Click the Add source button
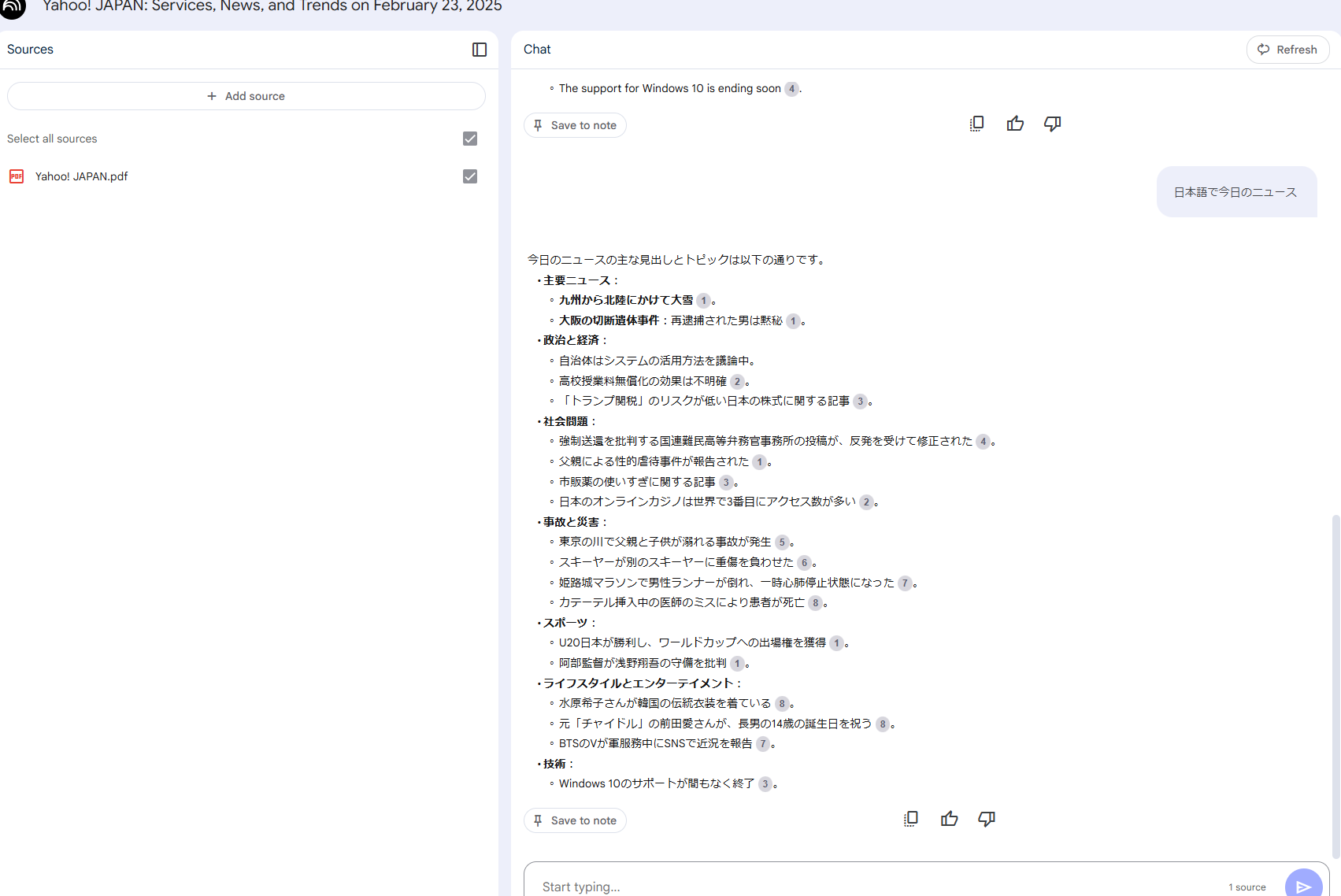Viewport: 1341px width, 896px height. click(x=246, y=96)
